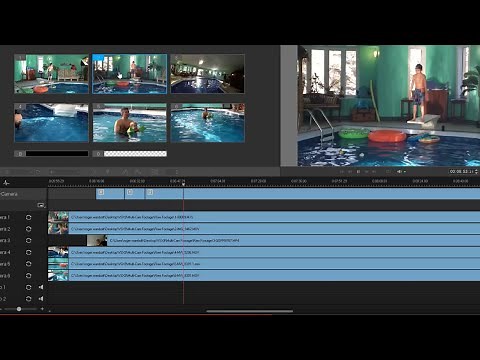Select third segment on Multi-Camera track
Viewport: 480px width, 360px height.
[x=164, y=194]
